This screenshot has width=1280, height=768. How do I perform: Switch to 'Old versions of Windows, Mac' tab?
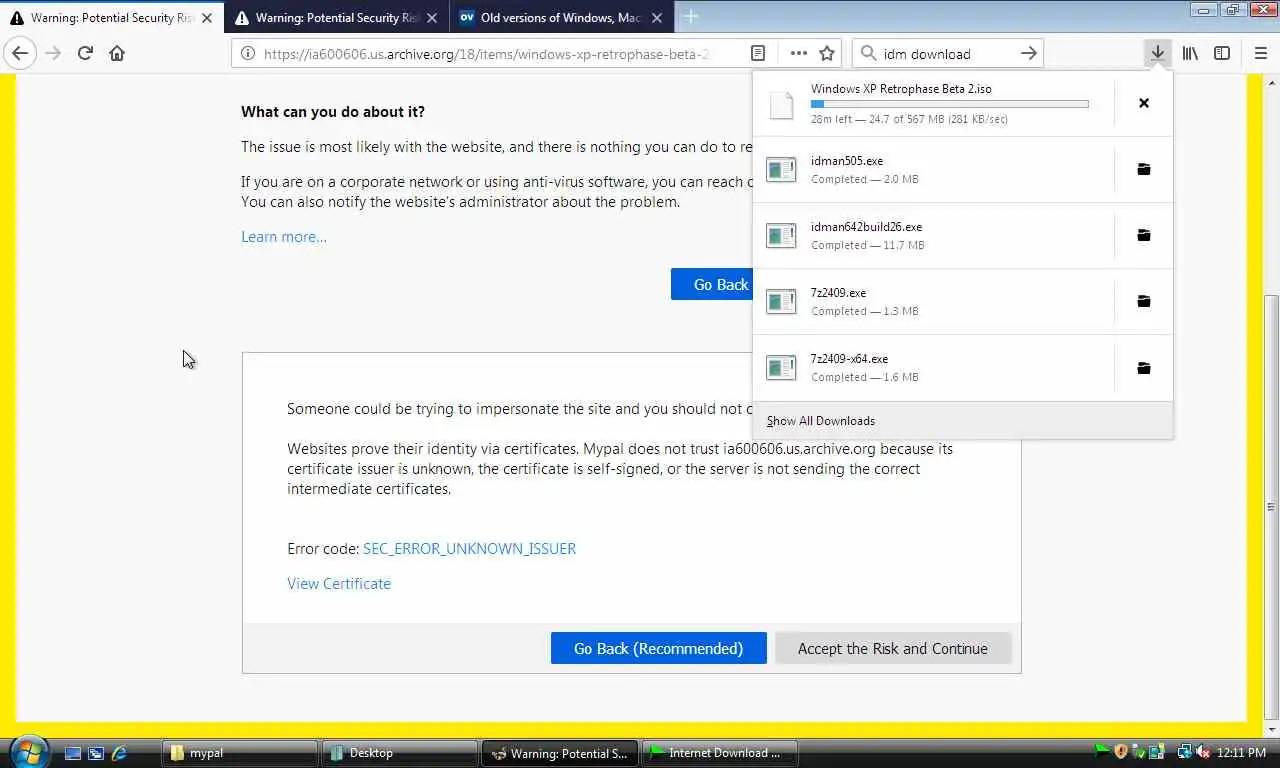[561, 18]
